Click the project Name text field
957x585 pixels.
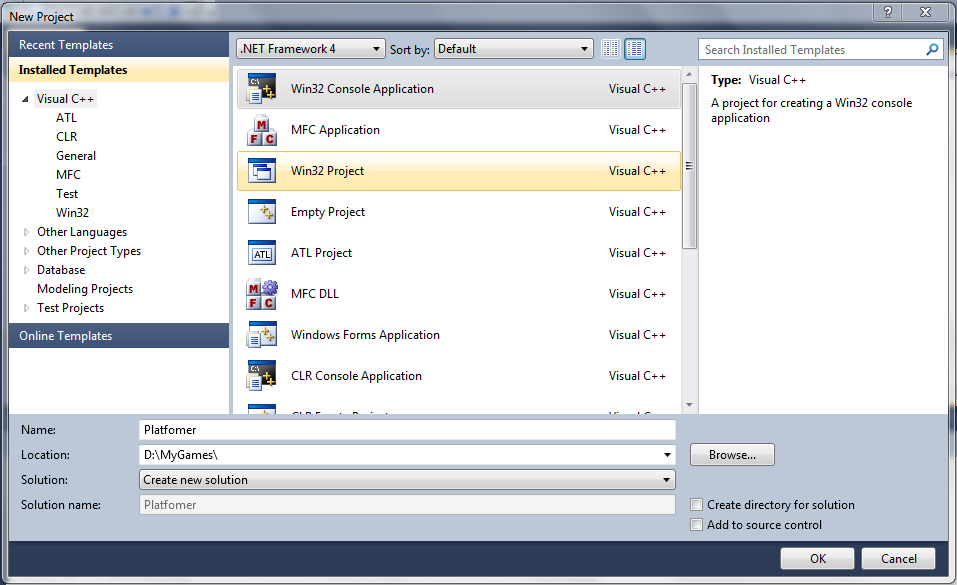(407, 430)
